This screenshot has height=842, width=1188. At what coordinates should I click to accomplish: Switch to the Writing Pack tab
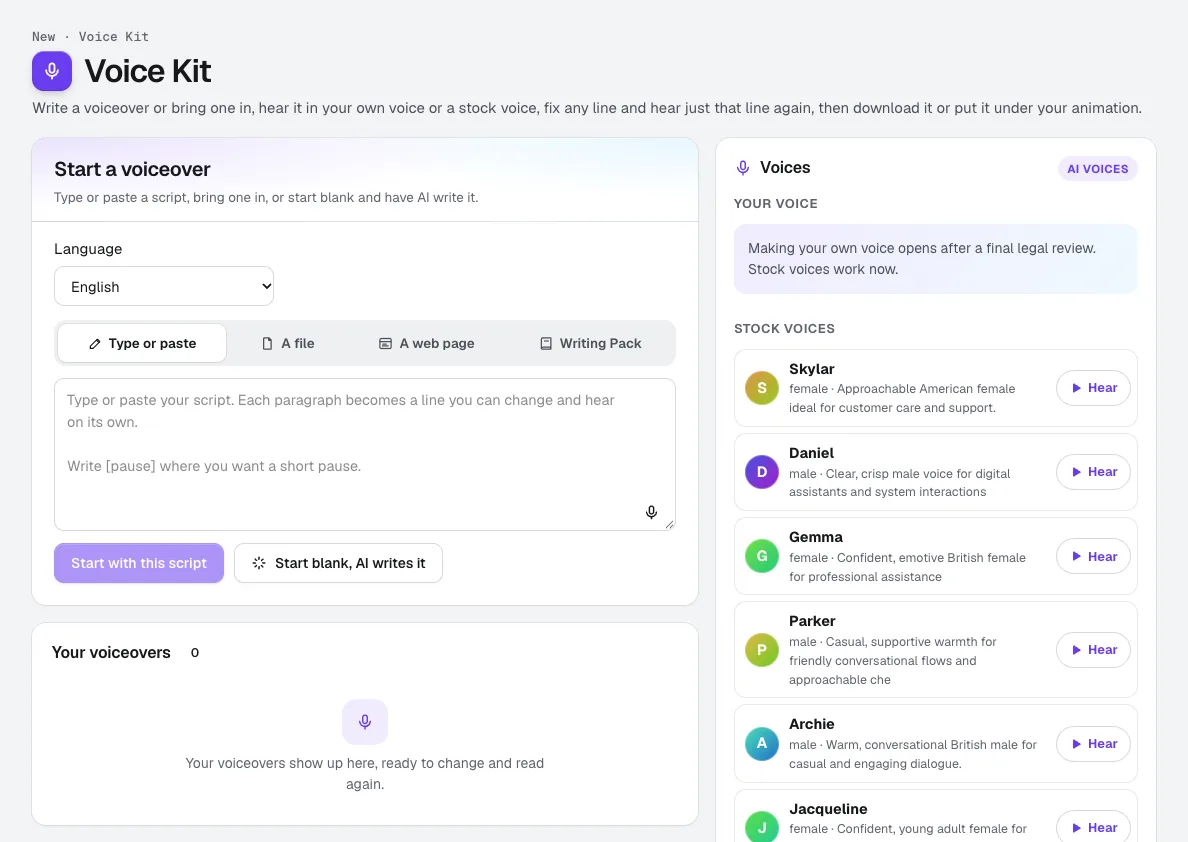coord(590,343)
